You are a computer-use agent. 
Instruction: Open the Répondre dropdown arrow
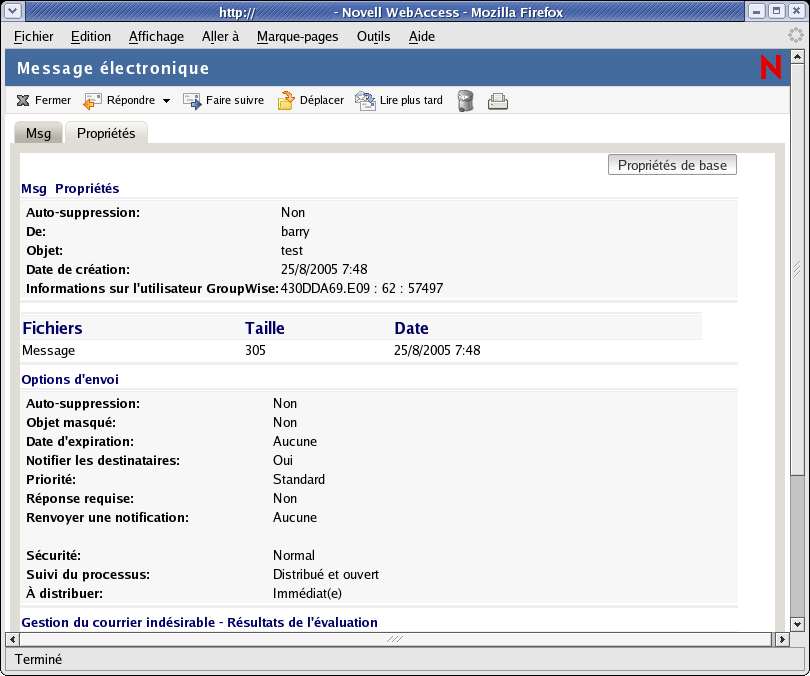[x=166, y=101]
